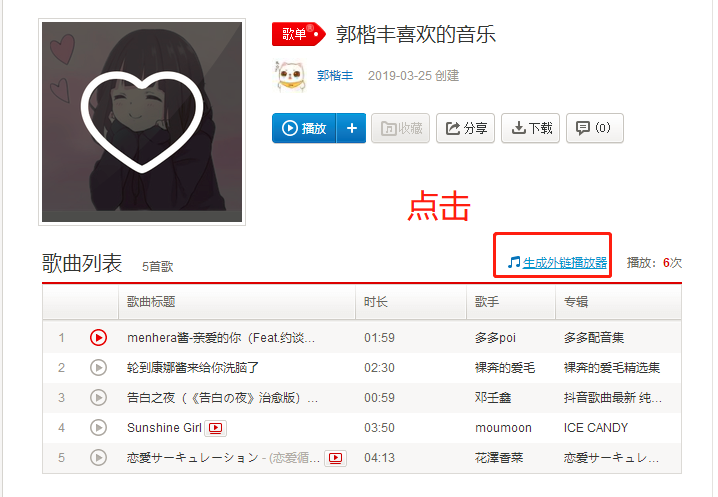The width and height of the screenshot is (718, 497).
Task: Click the 生成外链播放器 link
Action: click(x=564, y=262)
